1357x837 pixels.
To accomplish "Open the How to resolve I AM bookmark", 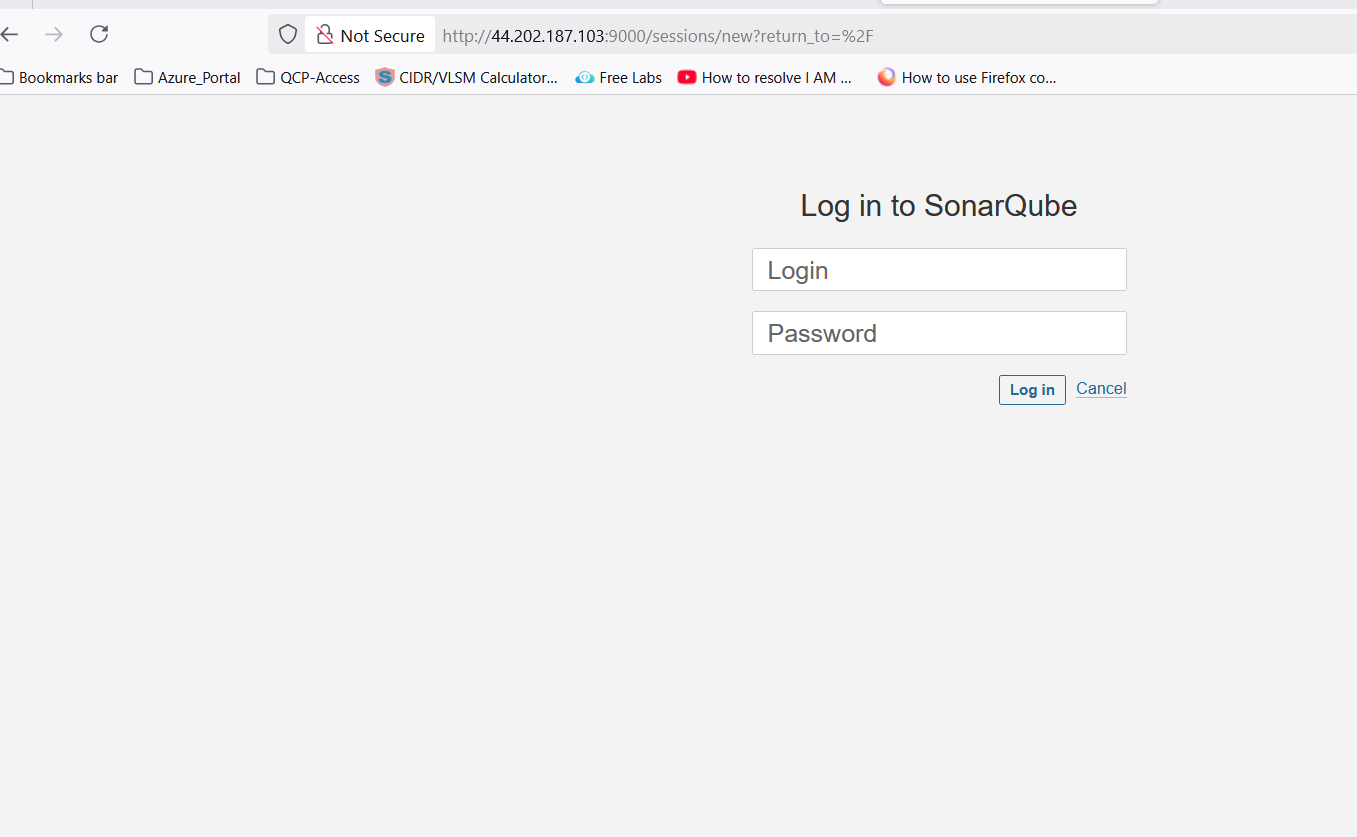I will point(765,77).
